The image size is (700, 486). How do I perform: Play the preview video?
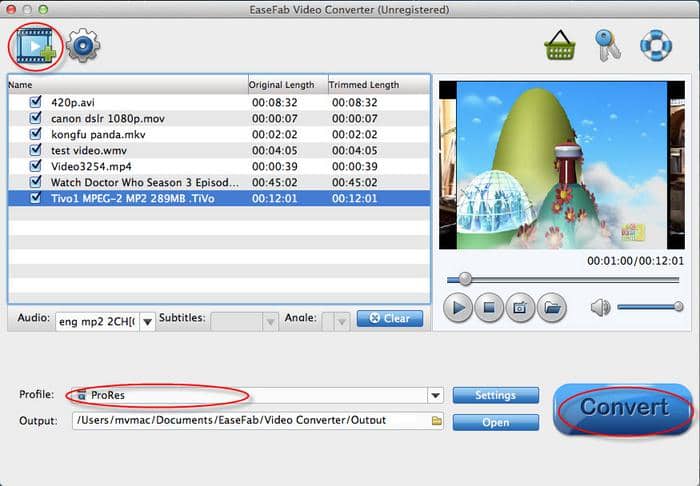(x=458, y=307)
